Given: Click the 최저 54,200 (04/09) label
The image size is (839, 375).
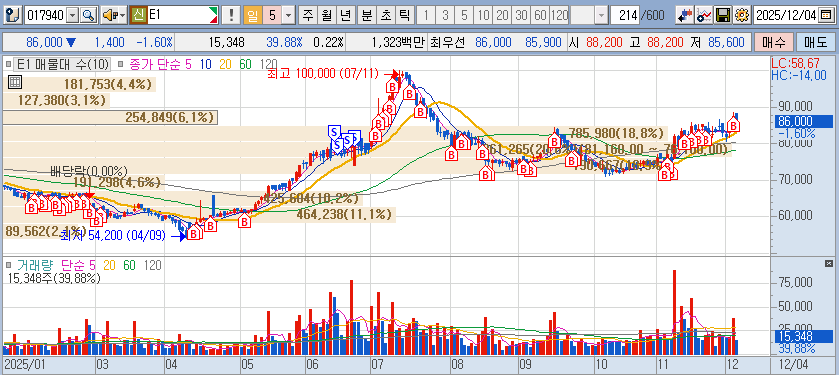Looking at the screenshot, I should (x=112, y=235).
